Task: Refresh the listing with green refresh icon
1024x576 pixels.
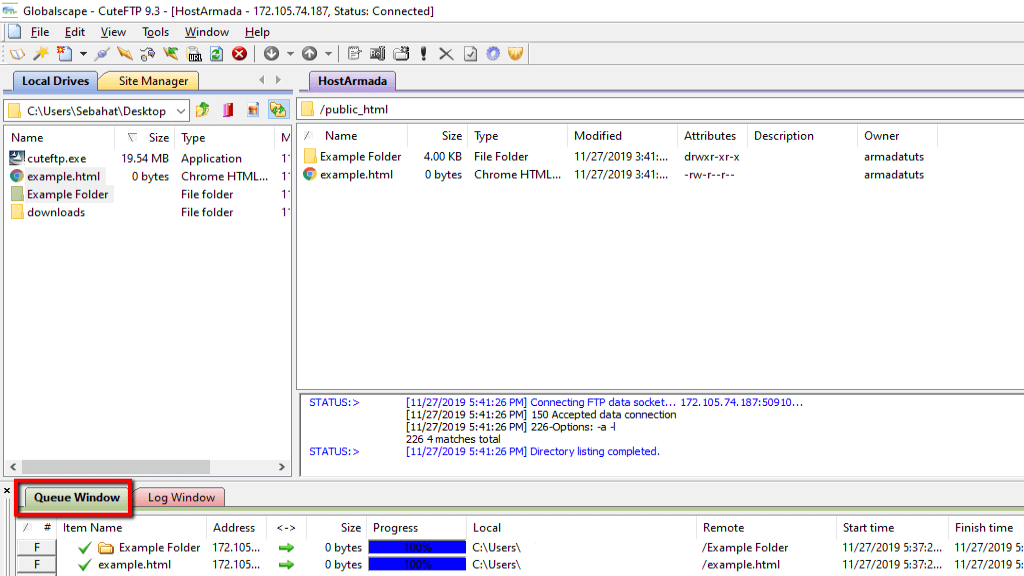Action: [x=216, y=54]
